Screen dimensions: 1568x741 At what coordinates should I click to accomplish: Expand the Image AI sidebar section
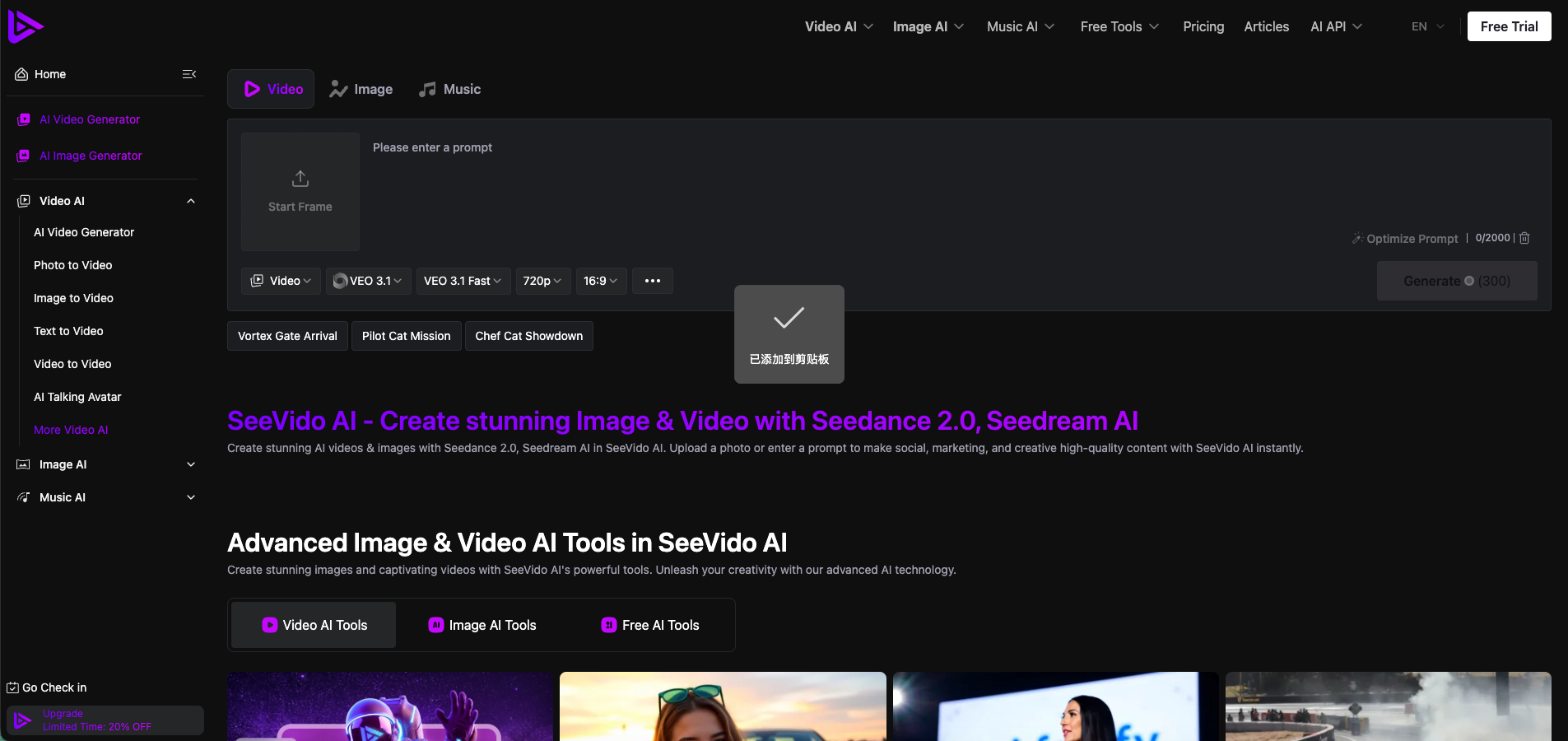[x=191, y=464]
